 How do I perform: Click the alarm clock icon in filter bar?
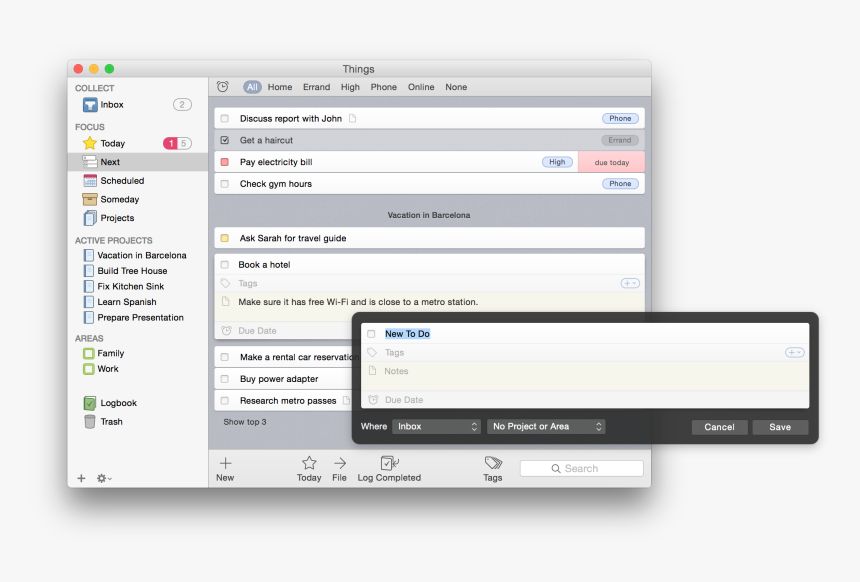tap(223, 87)
